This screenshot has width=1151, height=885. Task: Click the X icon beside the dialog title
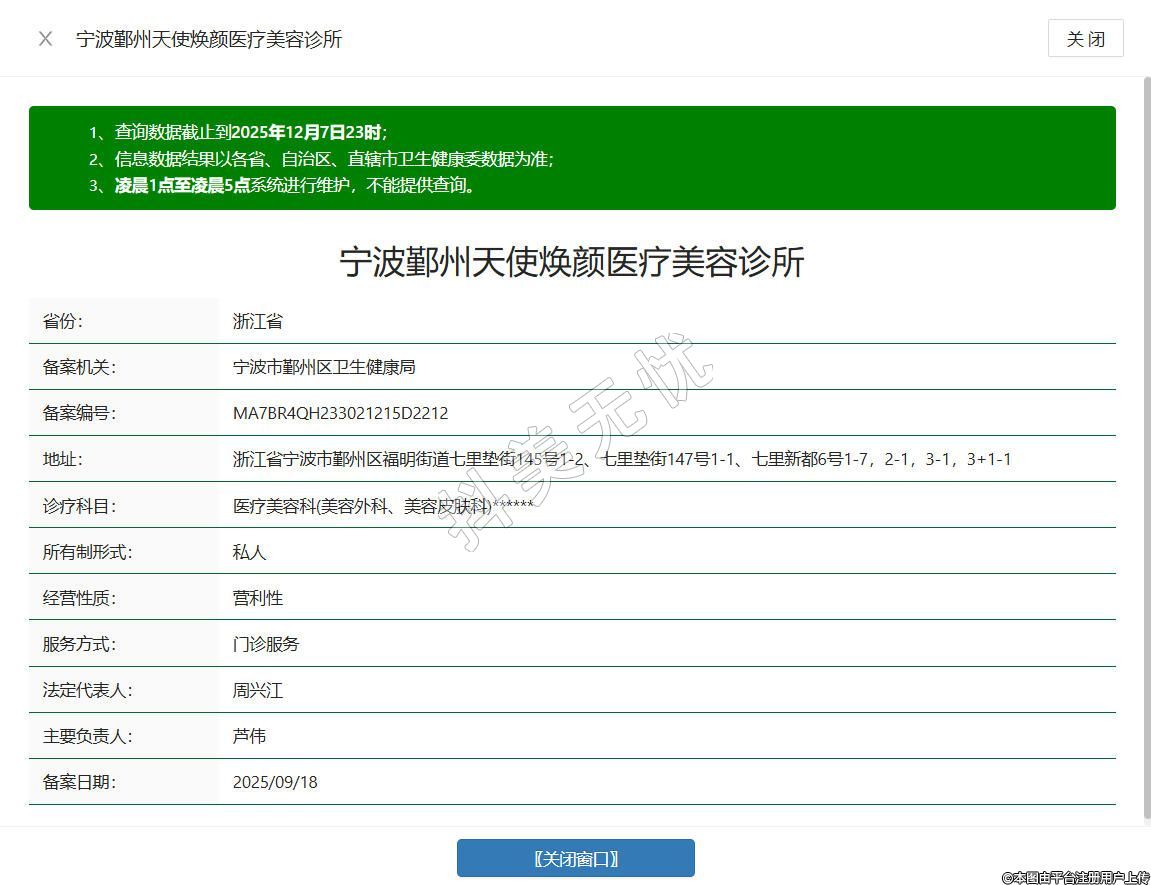coord(45,39)
